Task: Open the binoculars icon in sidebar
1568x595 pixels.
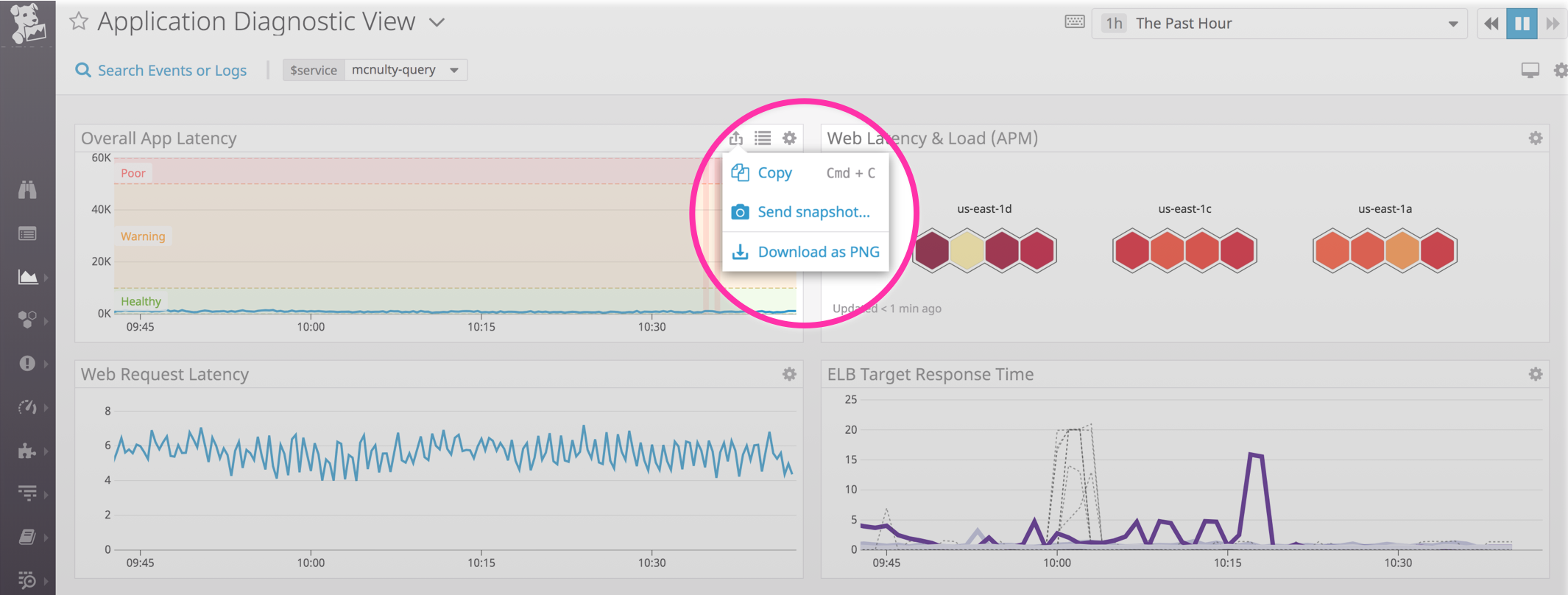Action: pyautogui.click(x=27, y=190)
